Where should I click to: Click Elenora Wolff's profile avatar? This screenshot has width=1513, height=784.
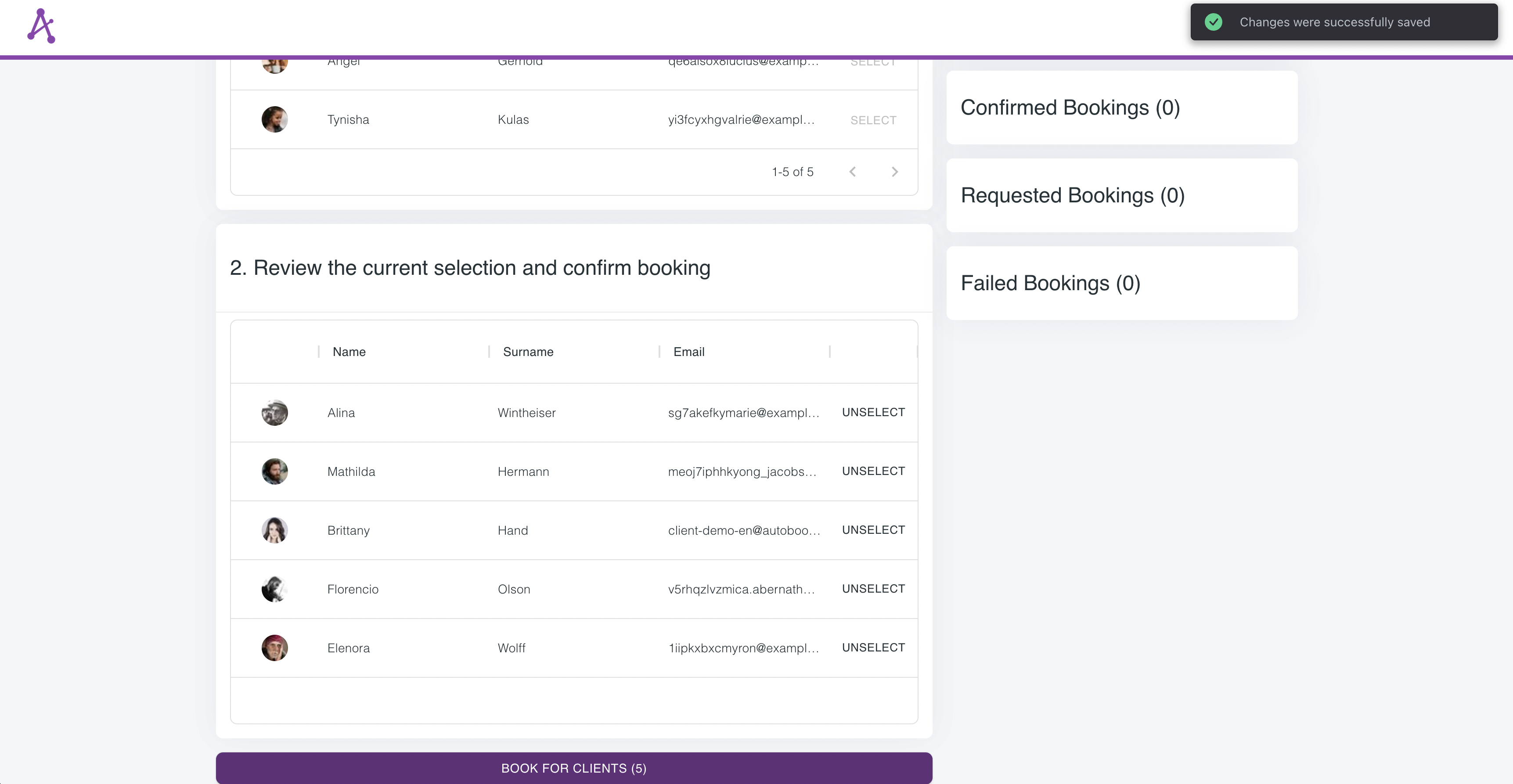tap(274, 648)
